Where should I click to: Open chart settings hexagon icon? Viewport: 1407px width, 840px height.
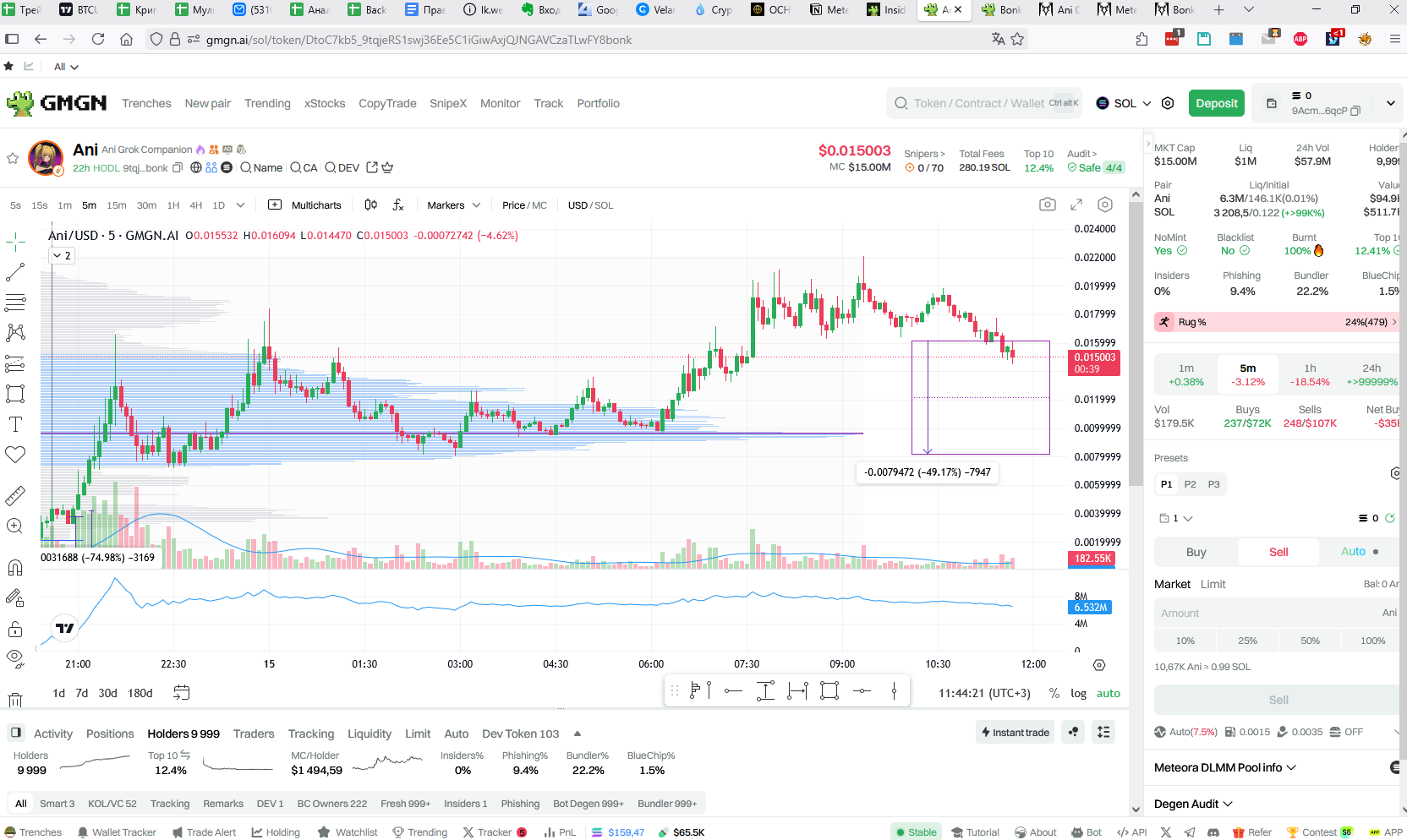tap(1105, 205)
